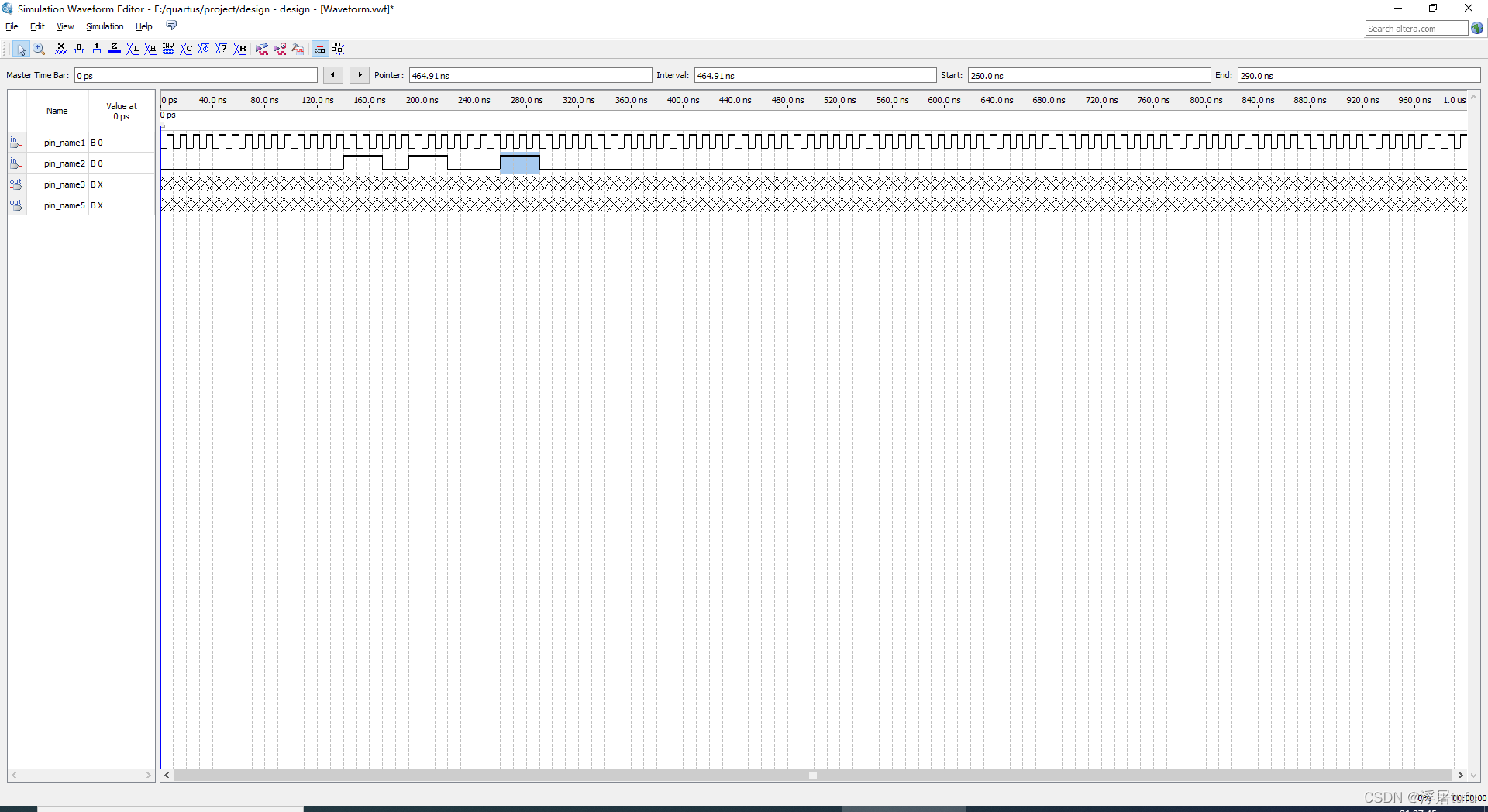Click value B 0 of pin_name1

click(97, 143)
